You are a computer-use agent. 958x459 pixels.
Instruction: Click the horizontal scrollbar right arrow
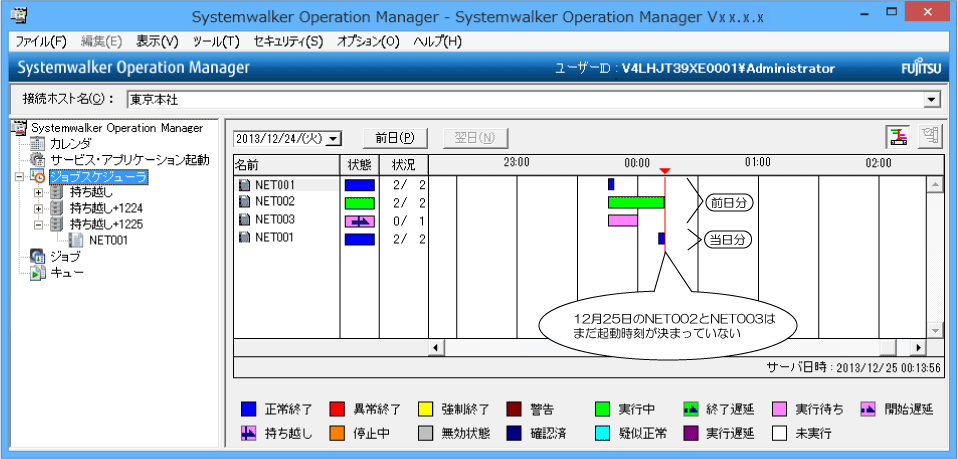coord(919,347)
